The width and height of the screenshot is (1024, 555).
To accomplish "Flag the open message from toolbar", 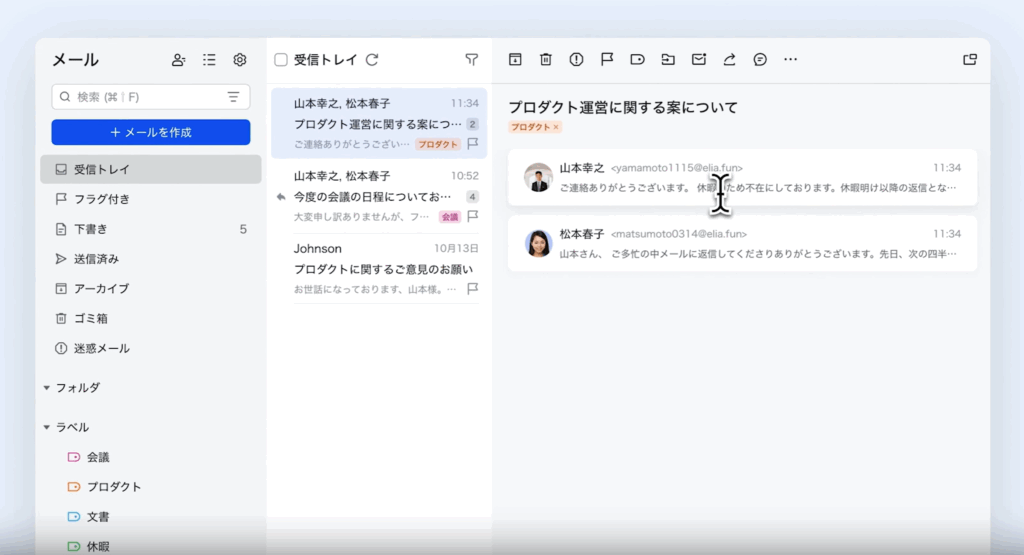I will (607, 60).
